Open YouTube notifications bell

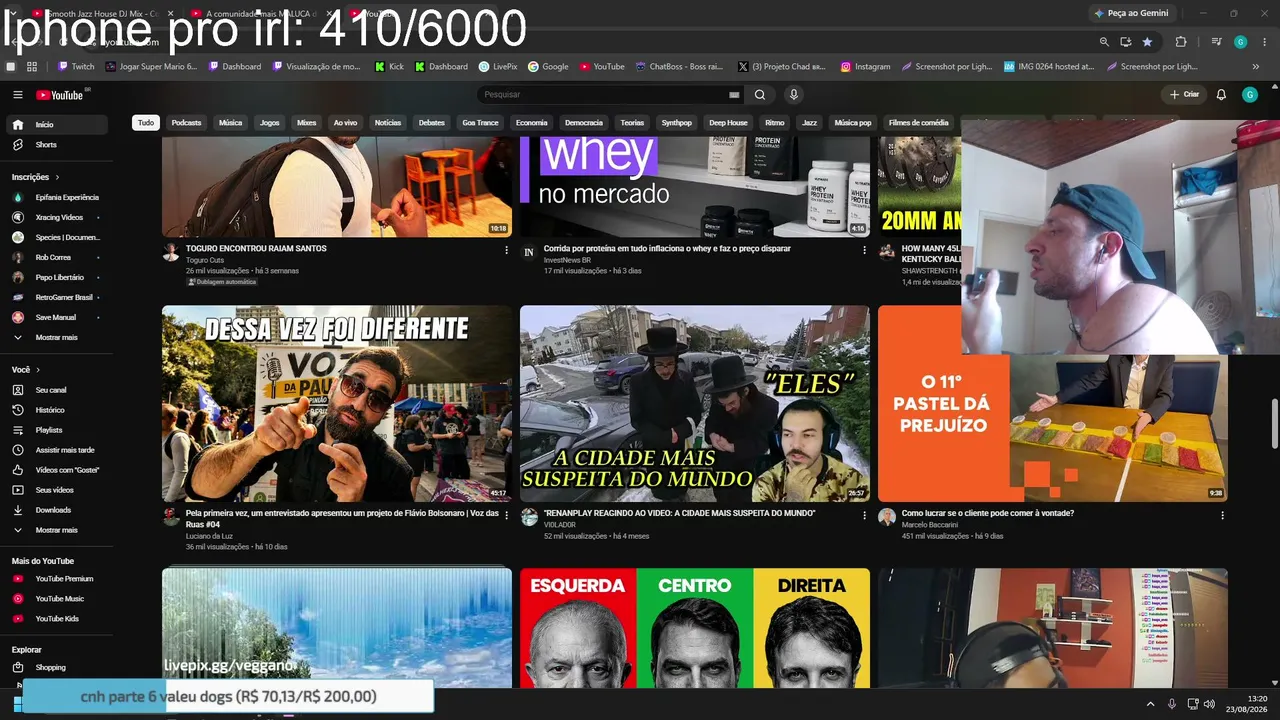click(1221, 95)
